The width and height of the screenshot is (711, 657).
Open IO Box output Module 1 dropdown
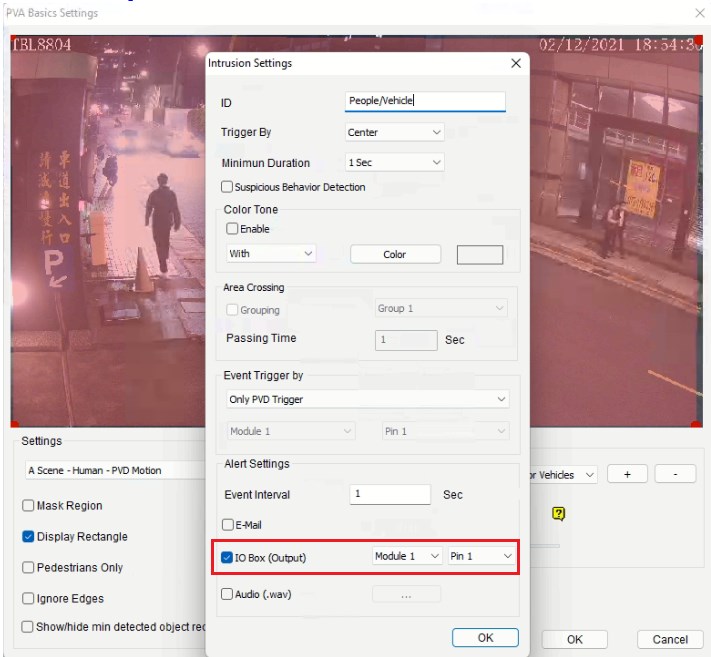[407, 556]
